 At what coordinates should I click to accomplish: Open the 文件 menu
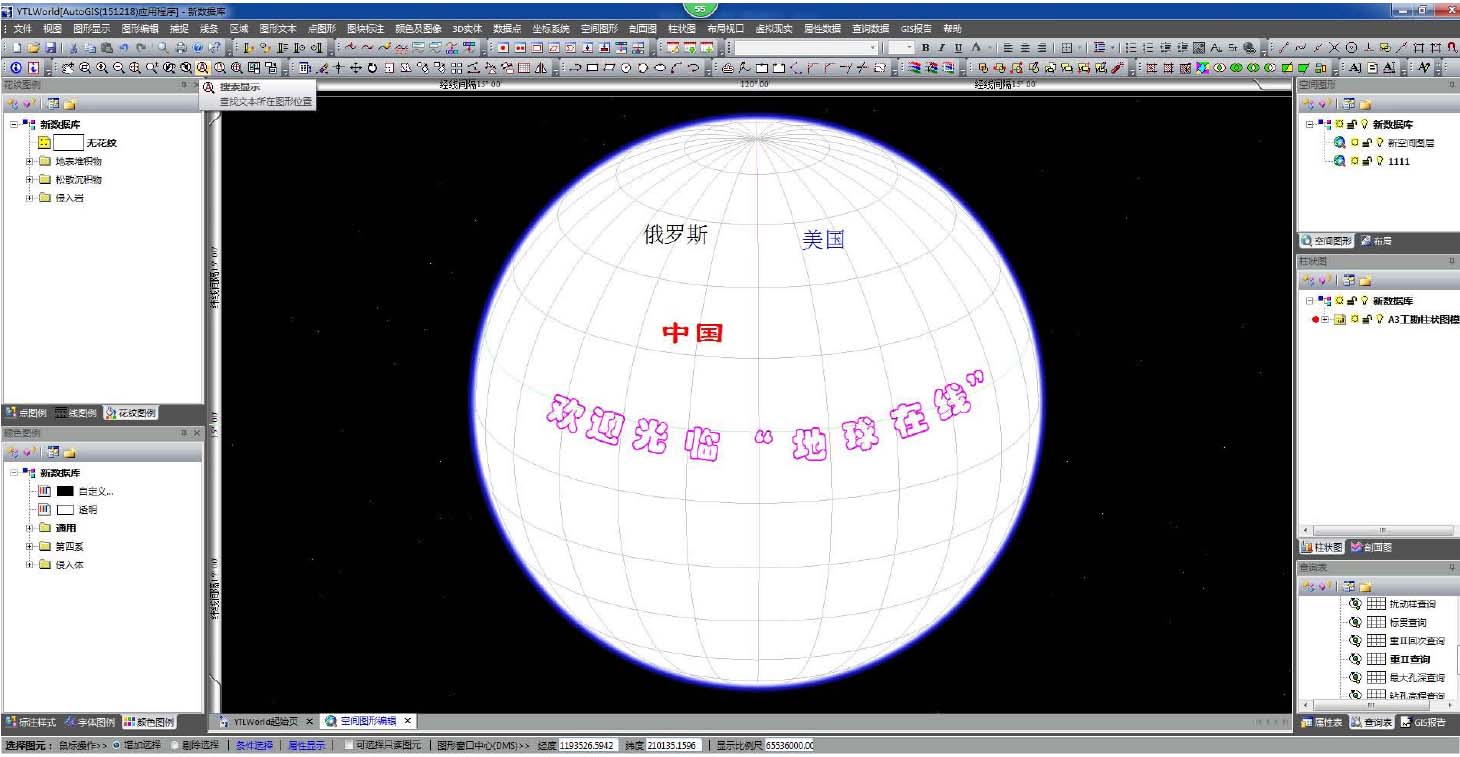[23, 29]
